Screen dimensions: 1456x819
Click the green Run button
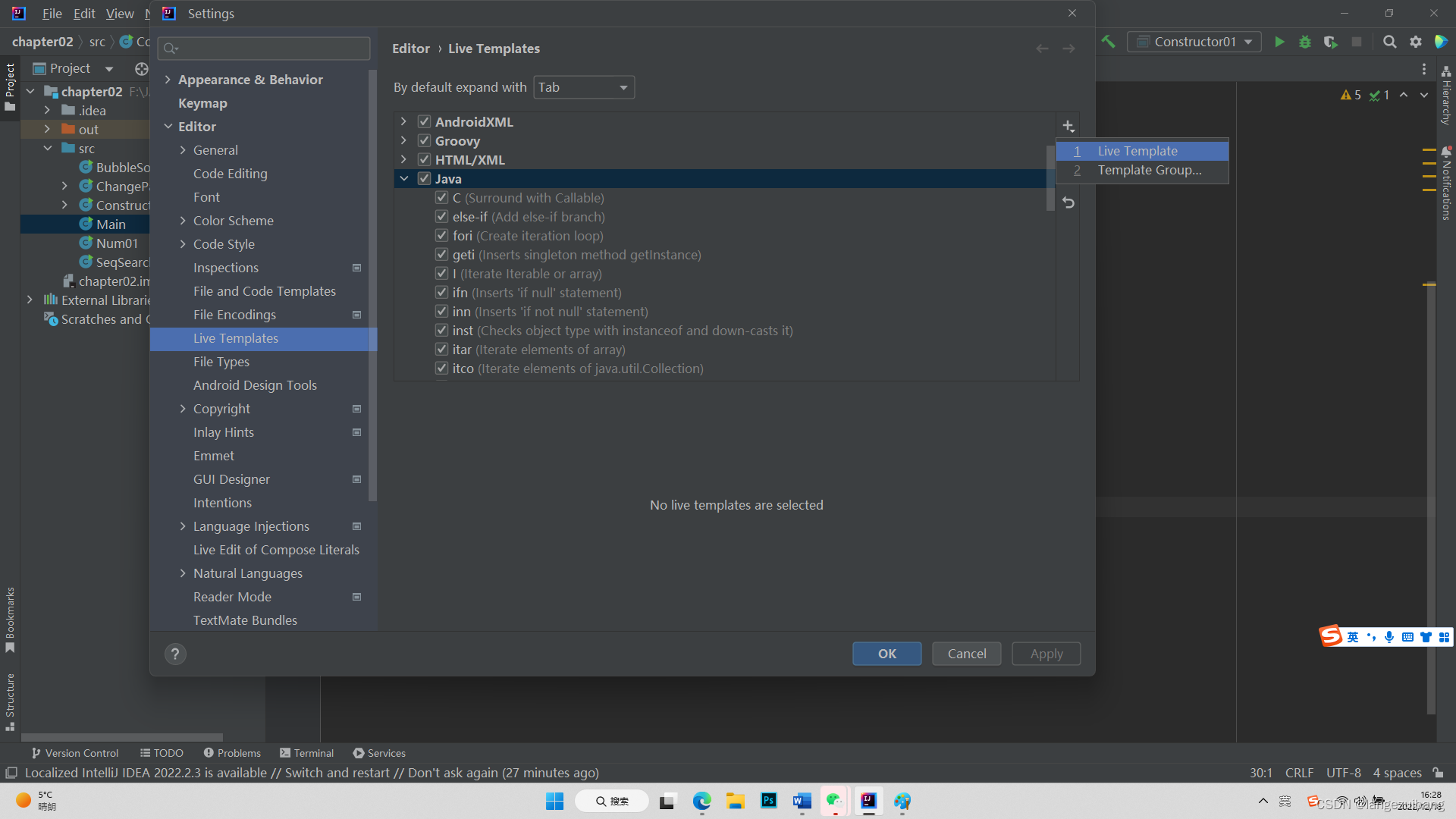[1279, 42]
